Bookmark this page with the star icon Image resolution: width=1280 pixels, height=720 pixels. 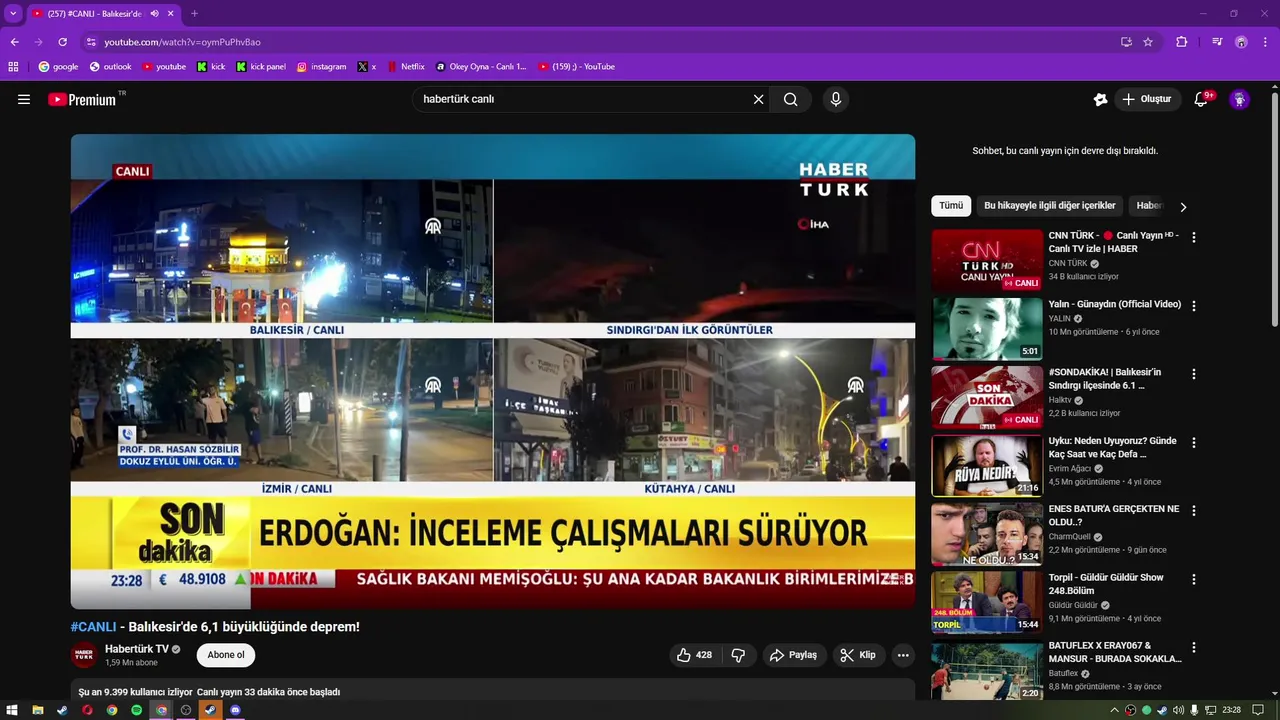[1148, 42]
